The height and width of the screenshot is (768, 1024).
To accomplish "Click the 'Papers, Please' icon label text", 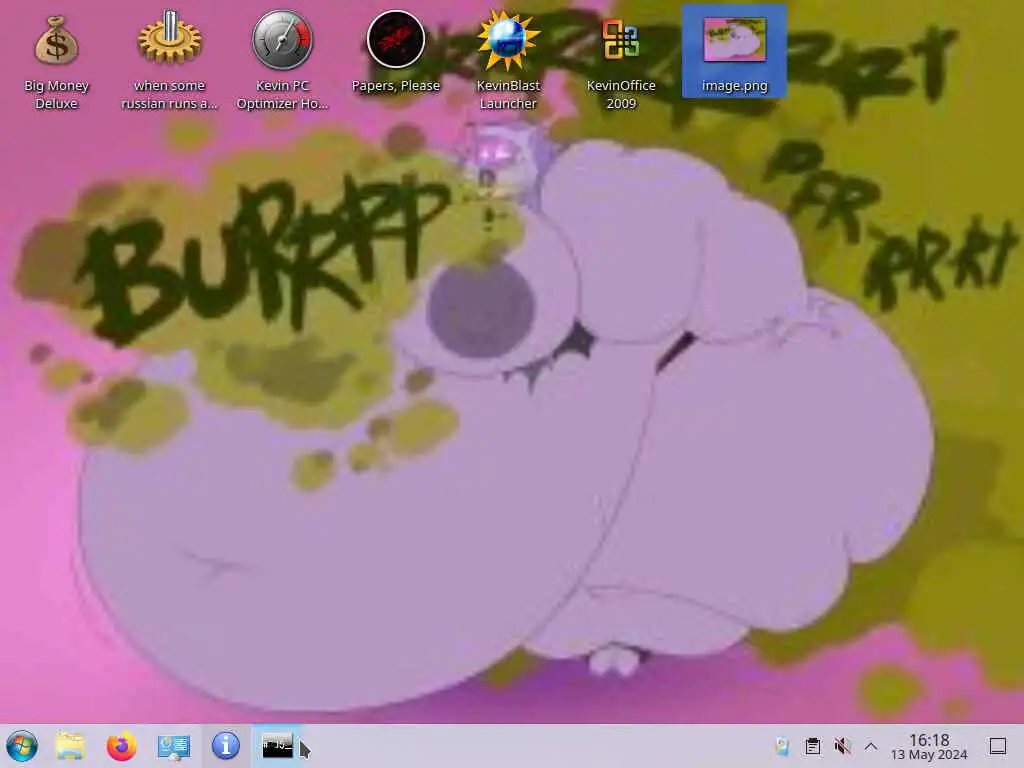I will coord(396,86).
